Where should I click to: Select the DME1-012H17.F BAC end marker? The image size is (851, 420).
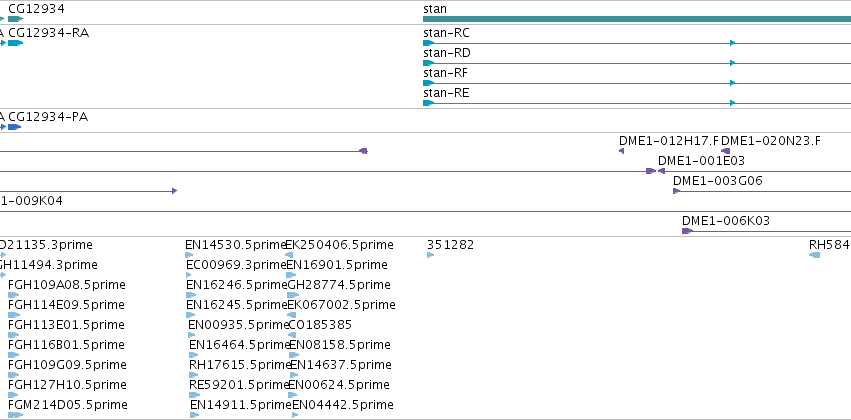(x=621, y=151)
